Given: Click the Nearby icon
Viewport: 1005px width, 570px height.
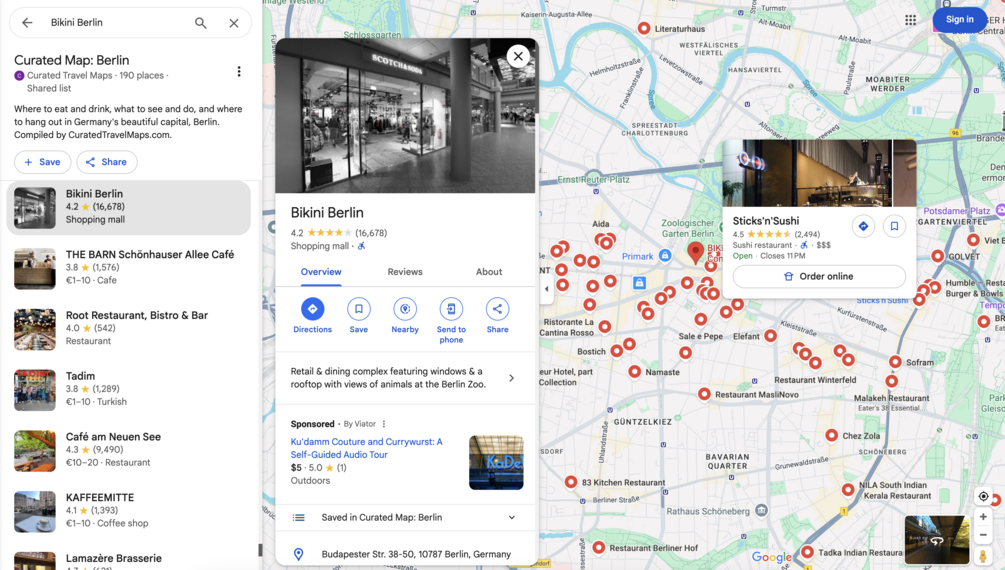Looking at the screenshot, I should [x=405, y=309].
